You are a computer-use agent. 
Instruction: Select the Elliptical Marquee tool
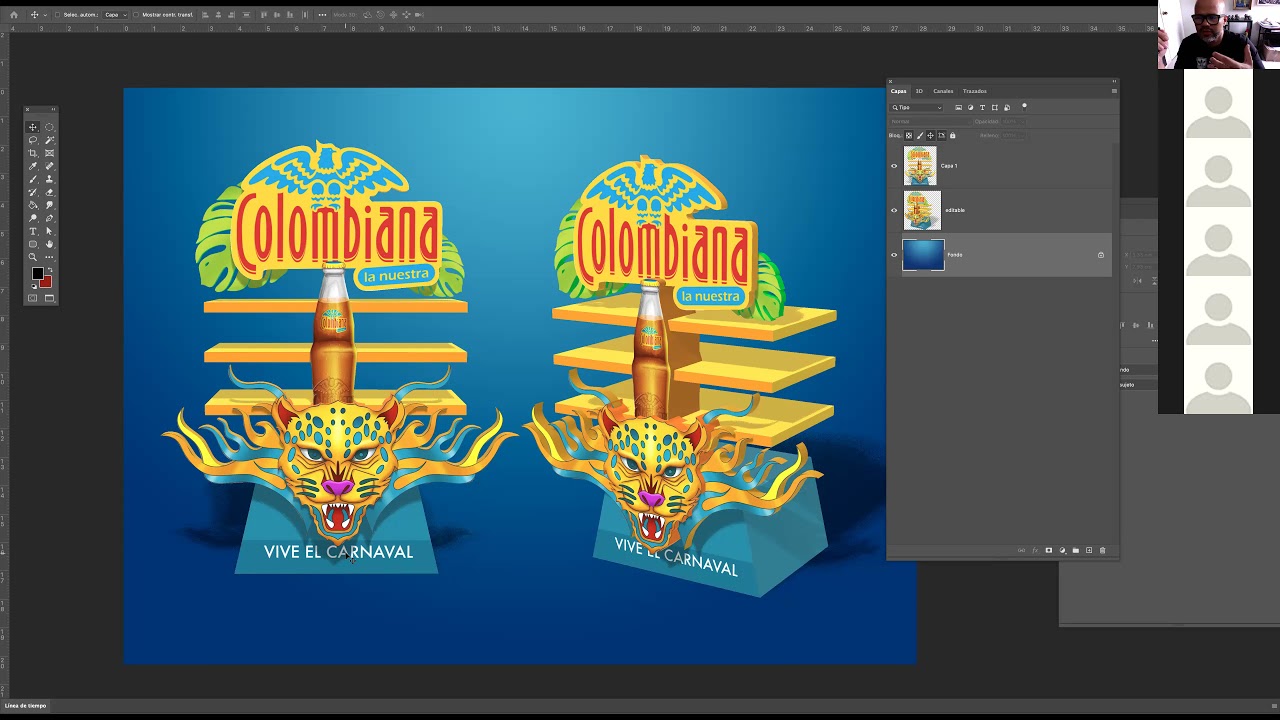(49, 127)
